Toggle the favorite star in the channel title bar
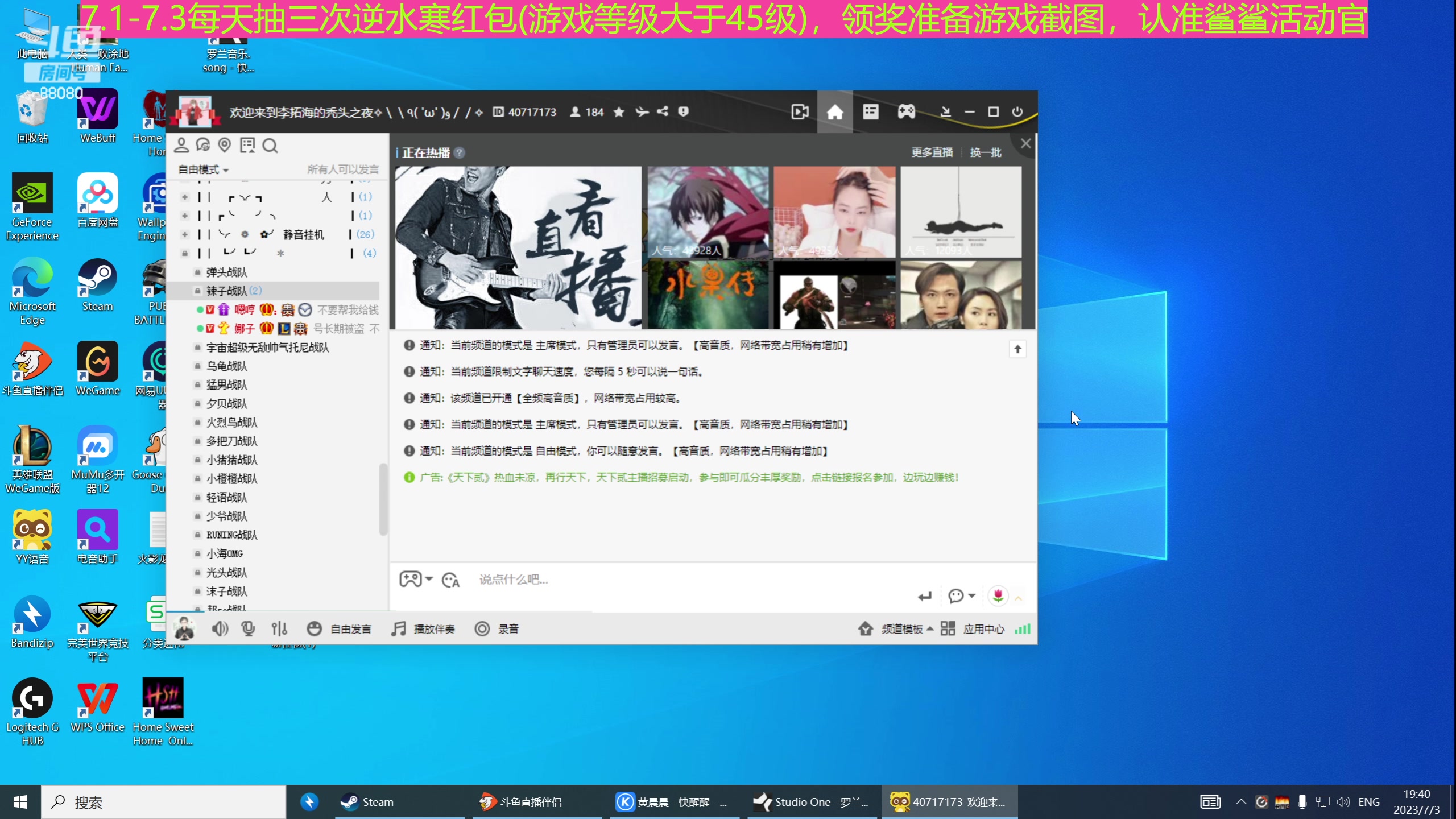Viewport: 1456px width, 819px height. coord(619,112)
